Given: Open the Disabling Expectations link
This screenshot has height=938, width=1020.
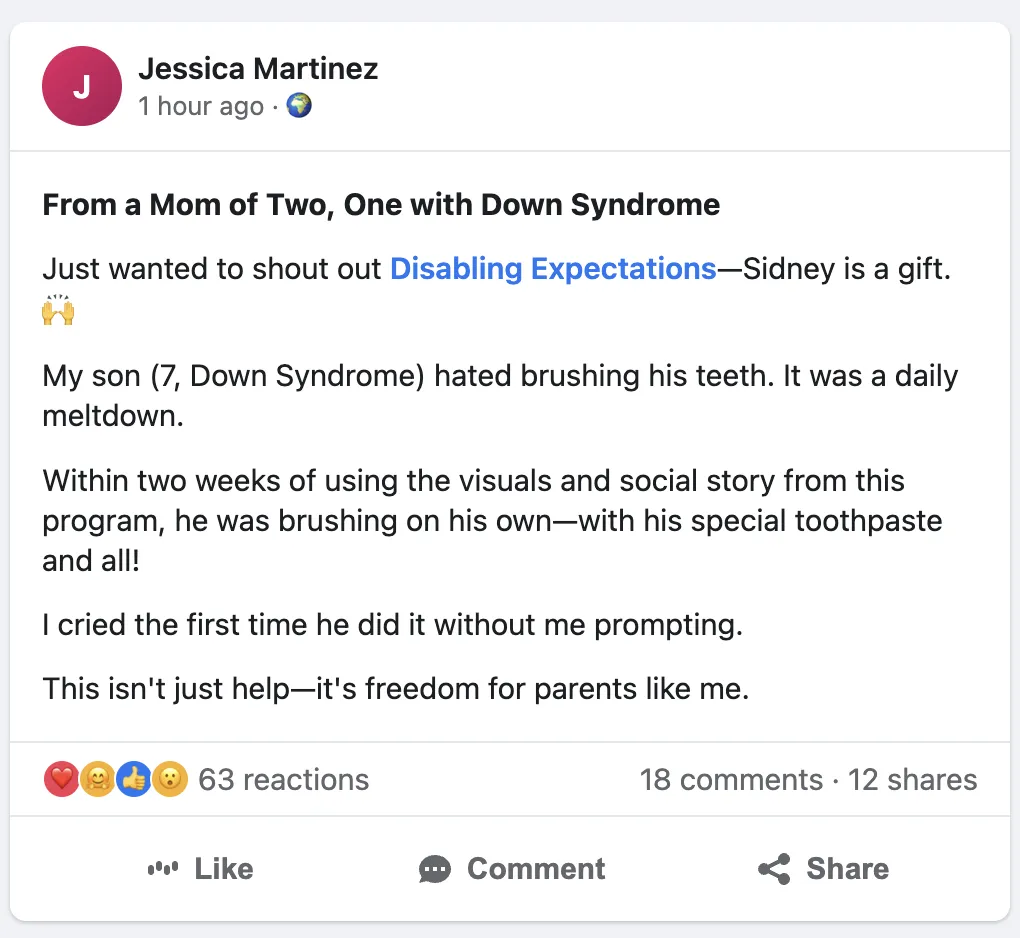Looking at the screenshot, I should (x=552, y=268).
